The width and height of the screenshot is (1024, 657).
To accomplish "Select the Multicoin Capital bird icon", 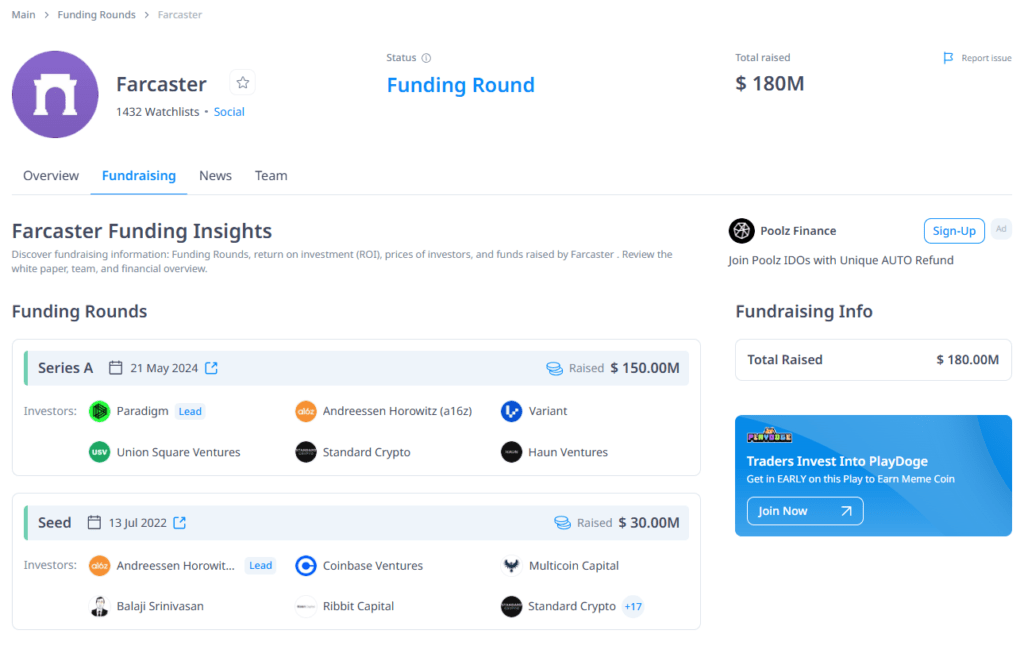I will coord(511,565).
